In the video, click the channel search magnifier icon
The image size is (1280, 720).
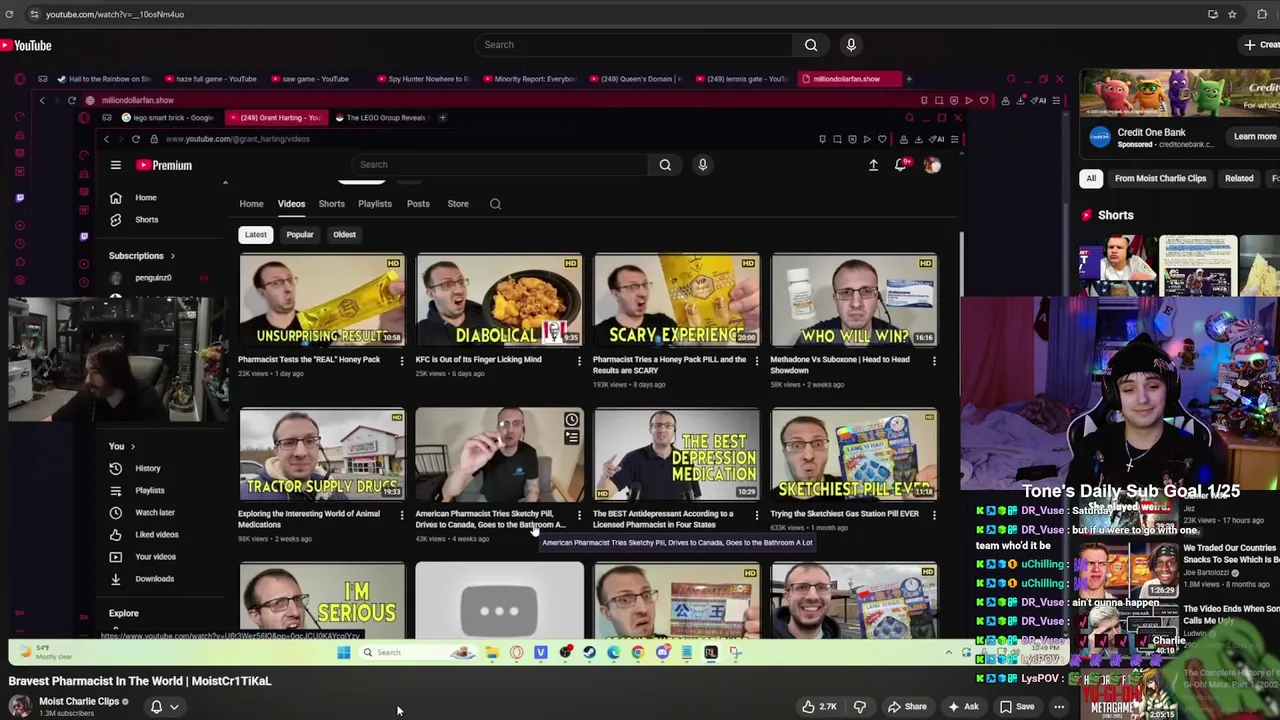click(x=495, y=204)
